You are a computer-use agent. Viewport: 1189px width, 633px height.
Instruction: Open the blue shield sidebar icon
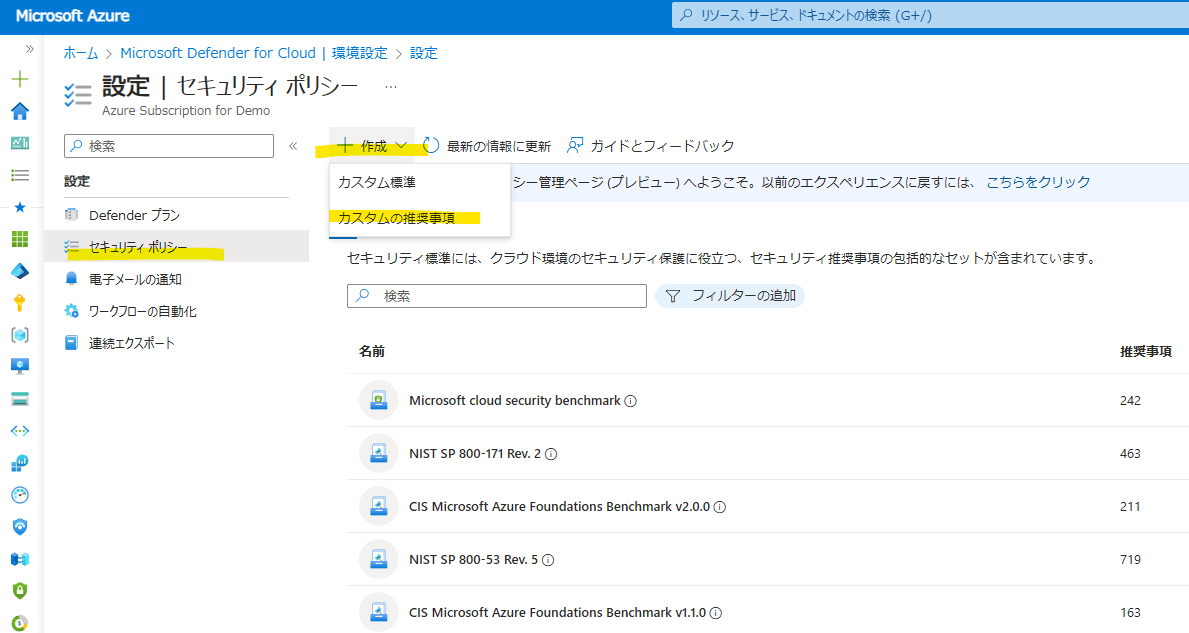pyautogui.click(x=20, y=527)
